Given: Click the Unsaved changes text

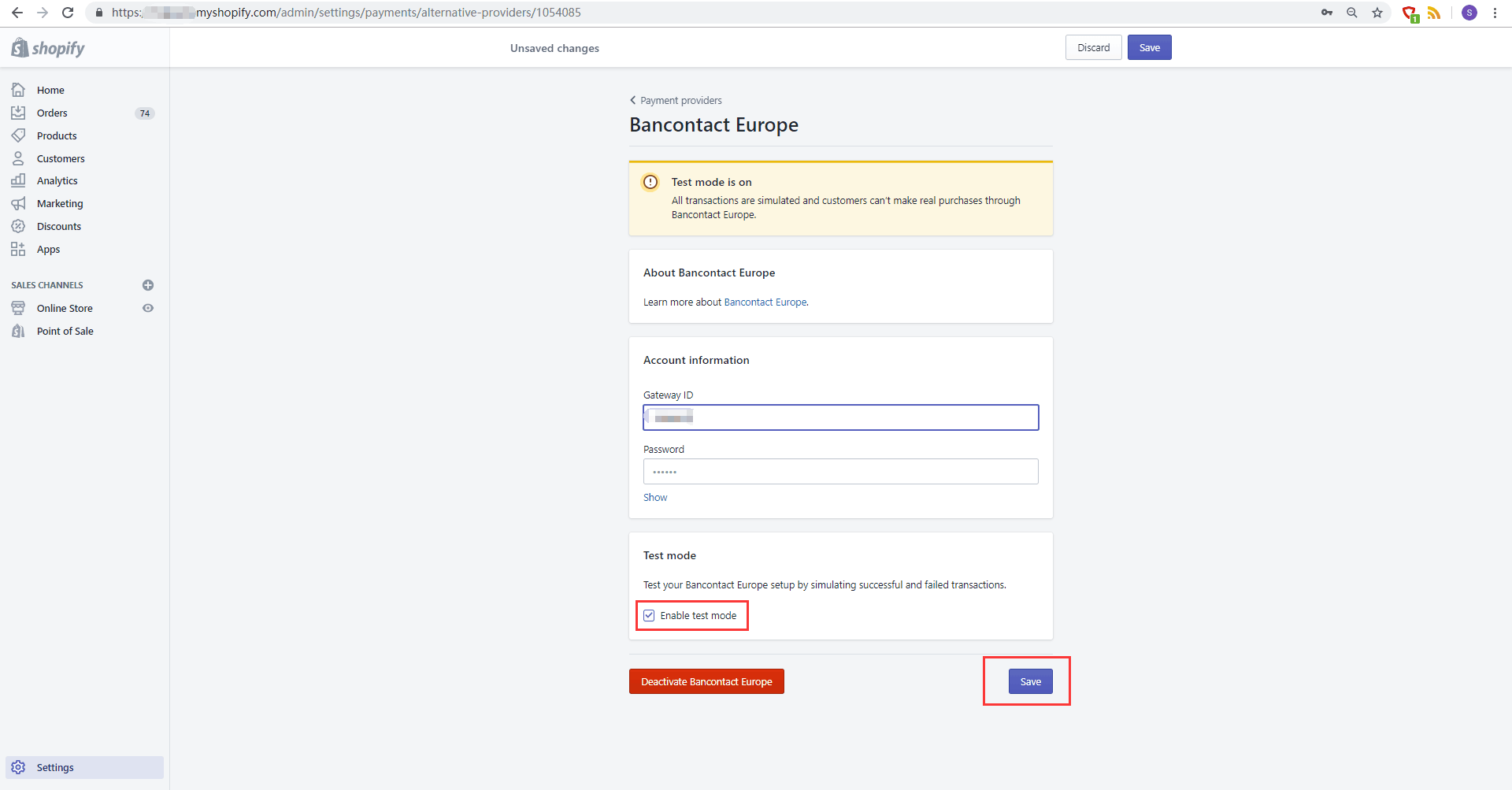Looking at the screenshot, I should [554, 48].
